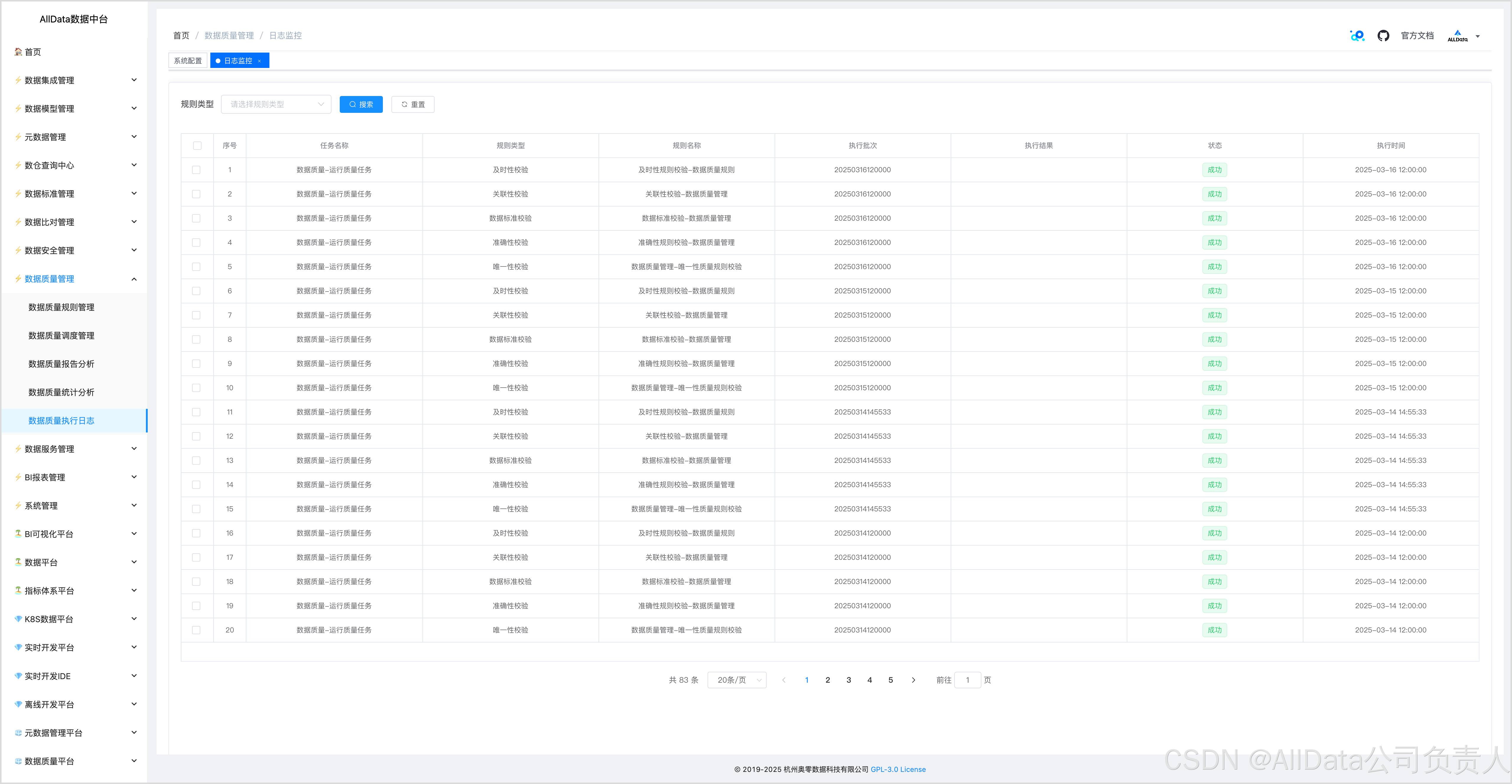Open the 规则类型 dropdown selector
The width and height of the screenshot is (1512, 784).
276,105
